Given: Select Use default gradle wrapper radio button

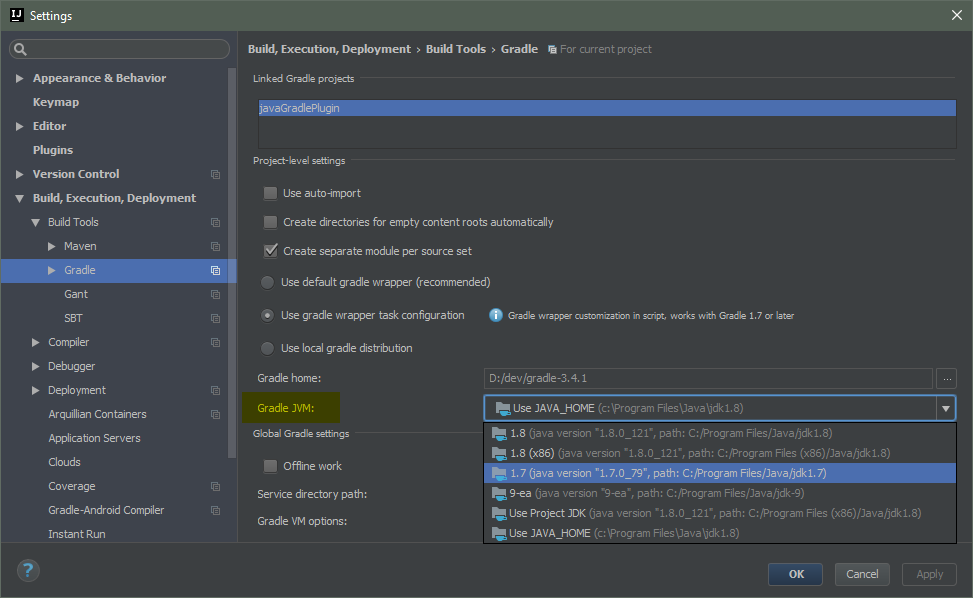Looking at the screenshot, I should pyautogui.click(x=267, y=282).
